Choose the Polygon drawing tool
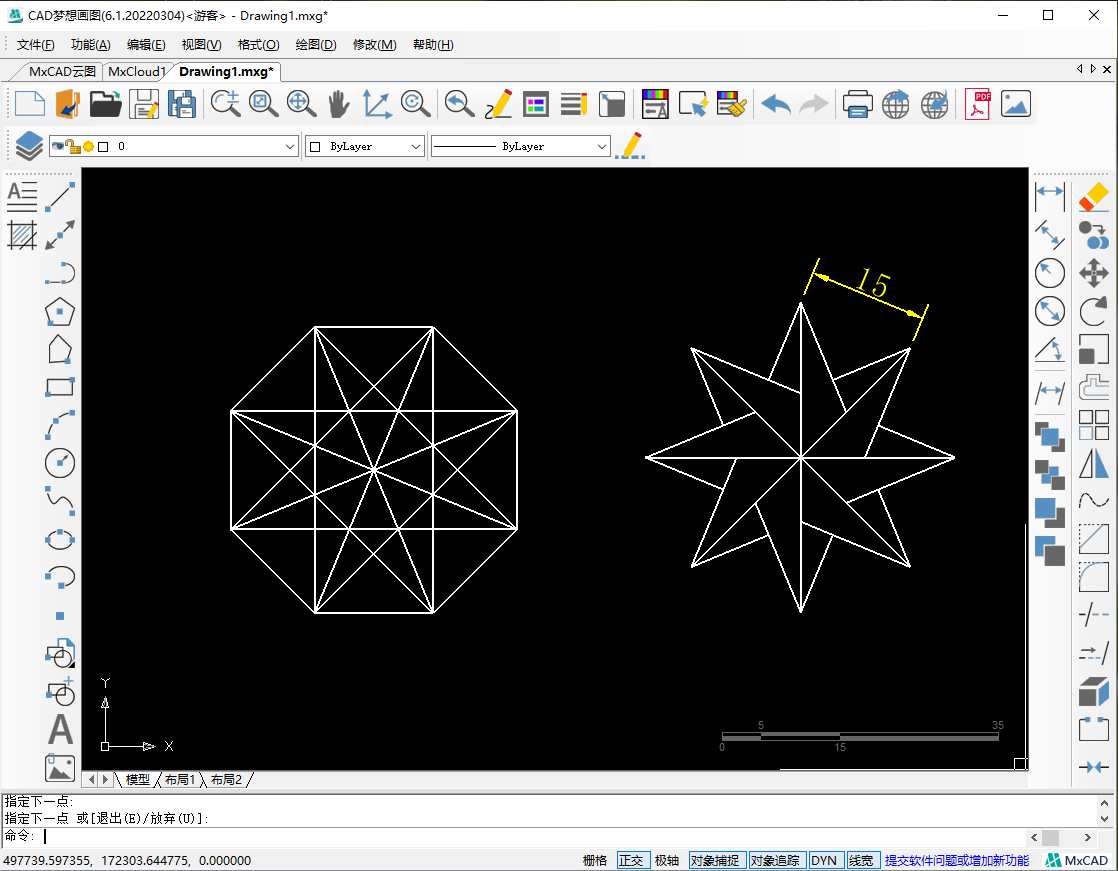The image size is (1118, 871). 61,311
